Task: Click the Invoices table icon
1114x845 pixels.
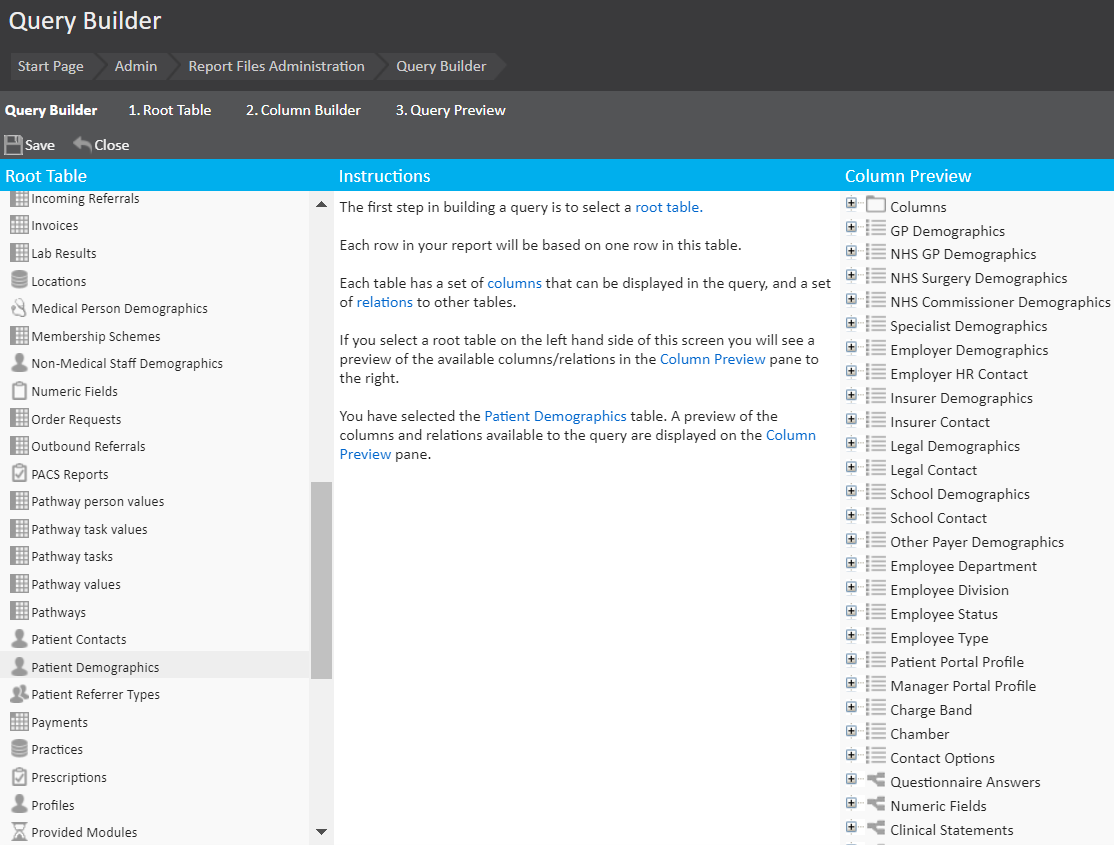Action: [x=19, y=225]
